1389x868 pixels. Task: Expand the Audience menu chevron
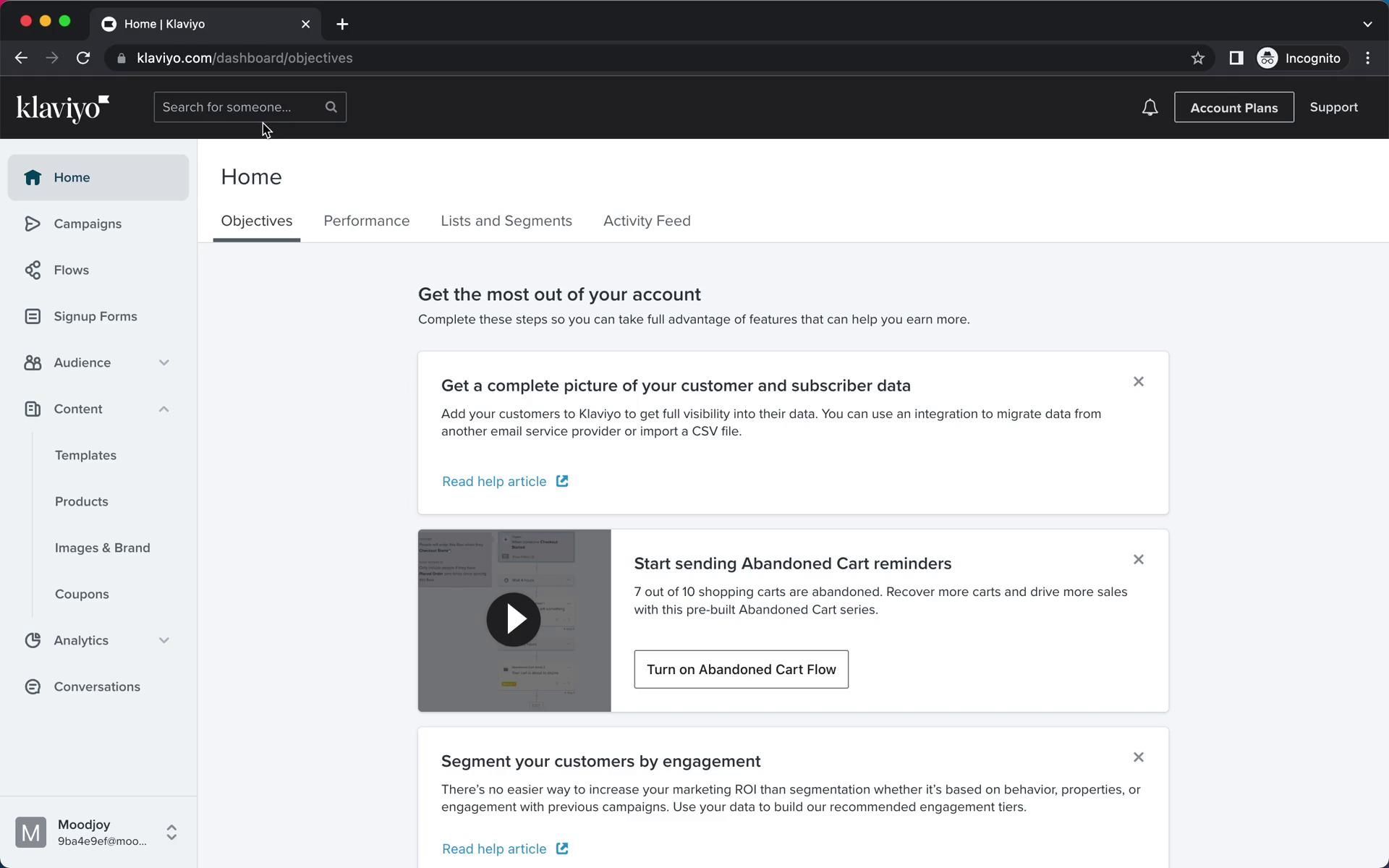click(164, 362)
